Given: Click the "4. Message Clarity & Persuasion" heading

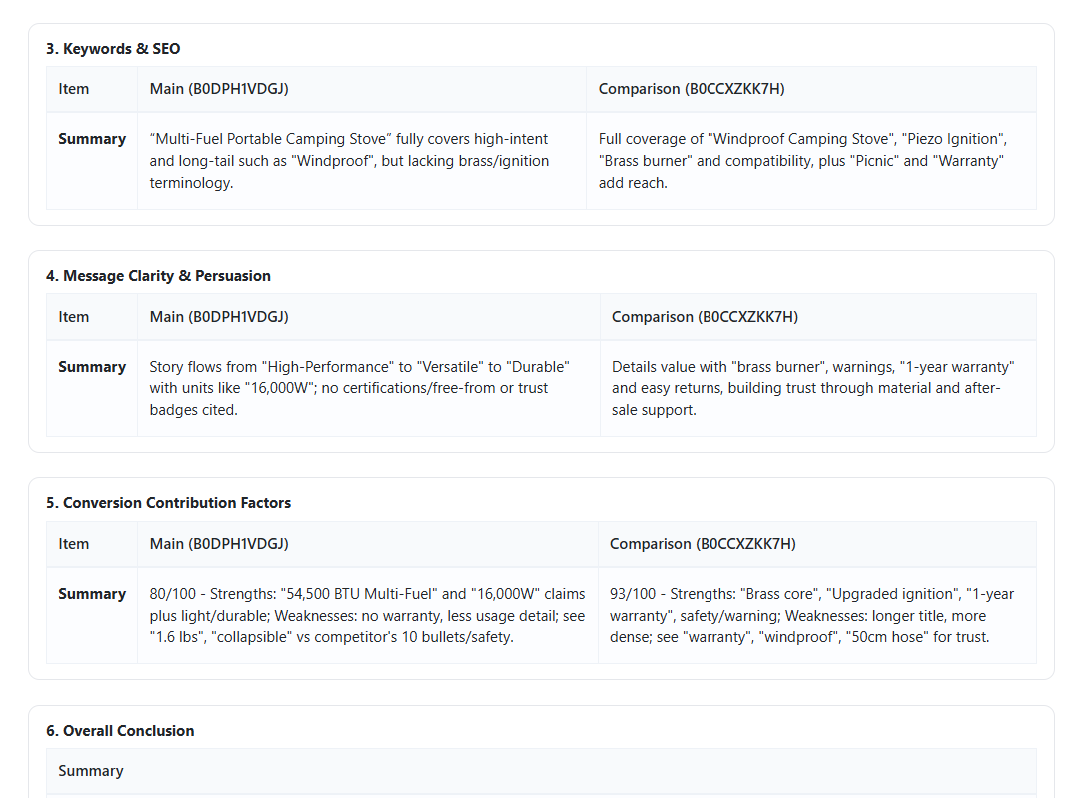Looking at the screenshot, I should (158, 275).
